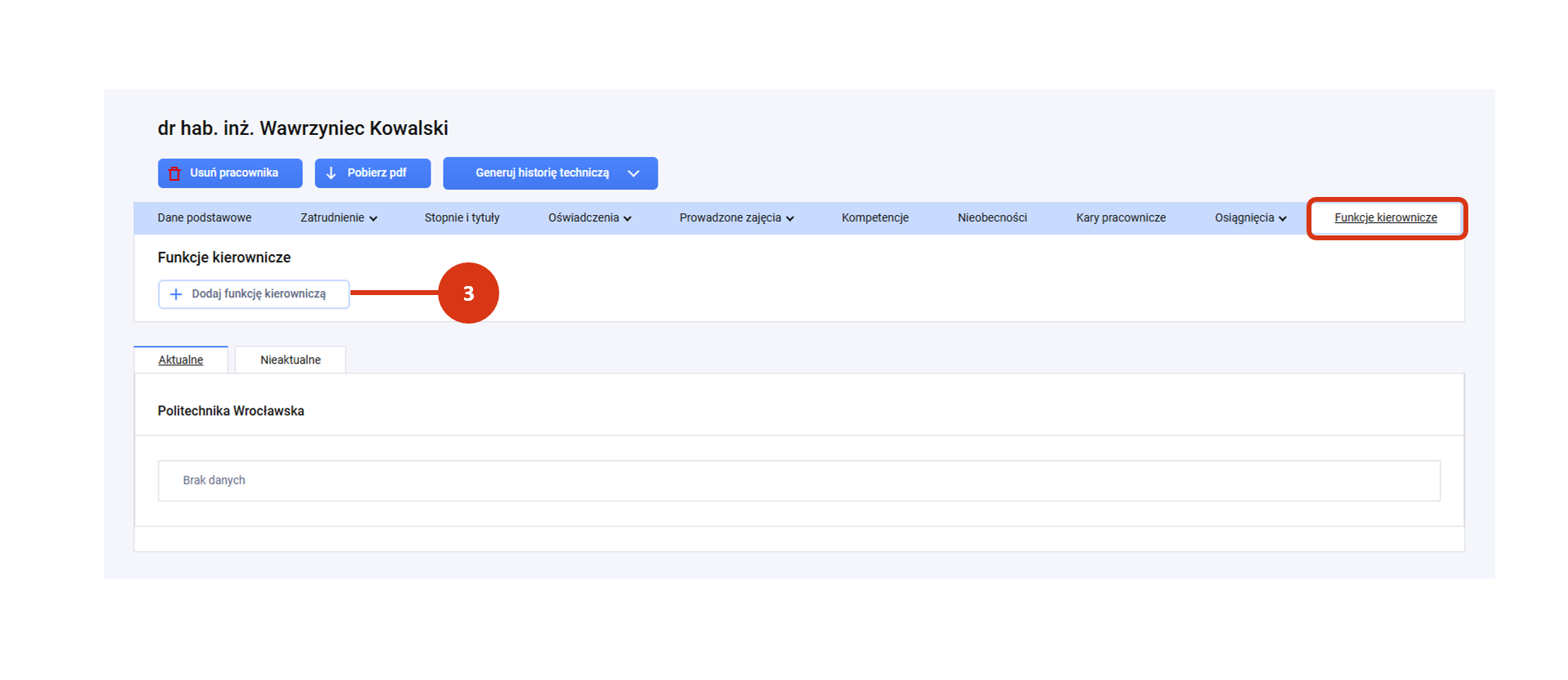Click the Politechnika Wrocławska heading
Screen dimensions: 1568x680
pos(231,411)
